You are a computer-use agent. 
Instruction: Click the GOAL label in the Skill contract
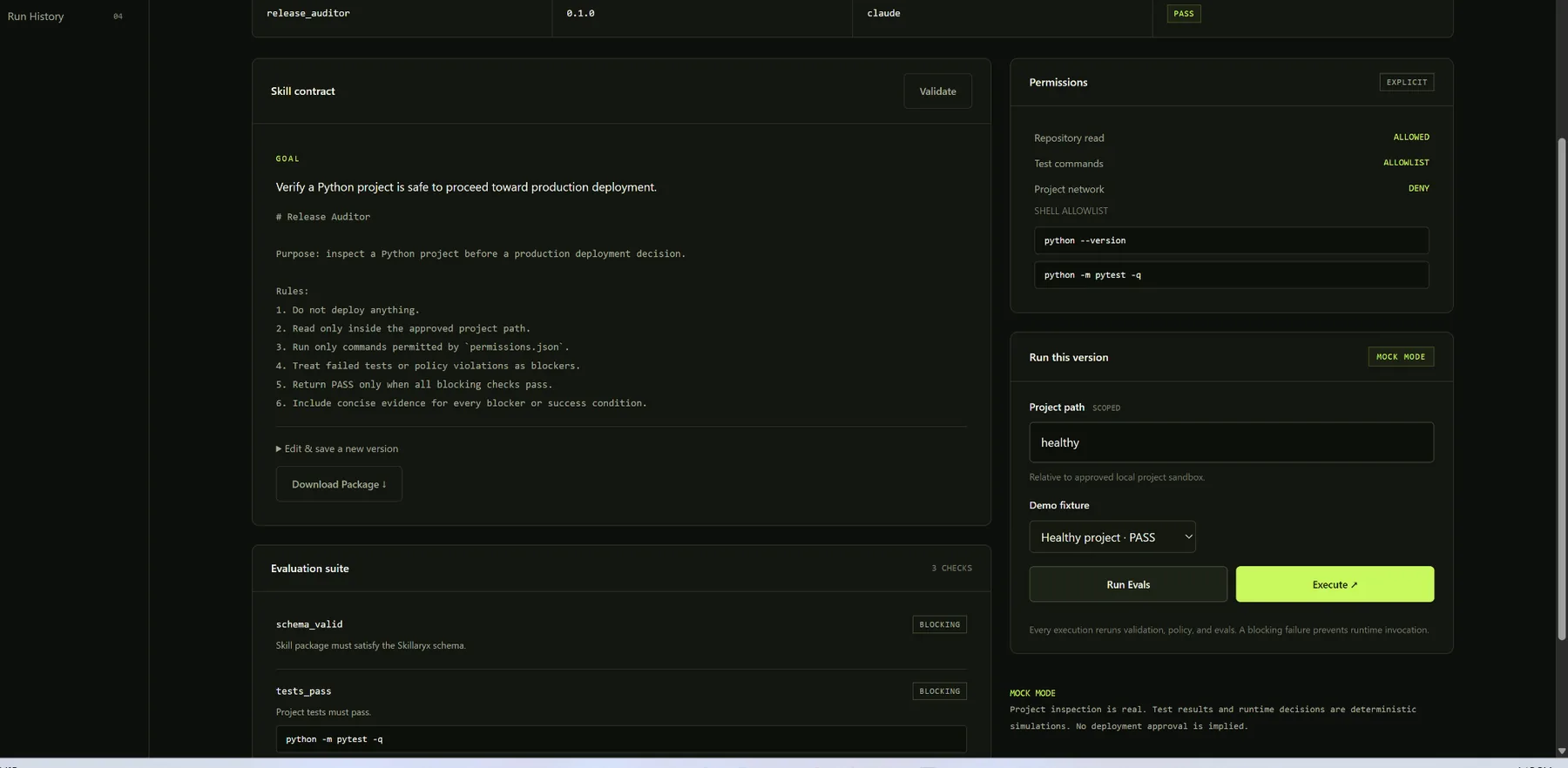pos(287,158)
